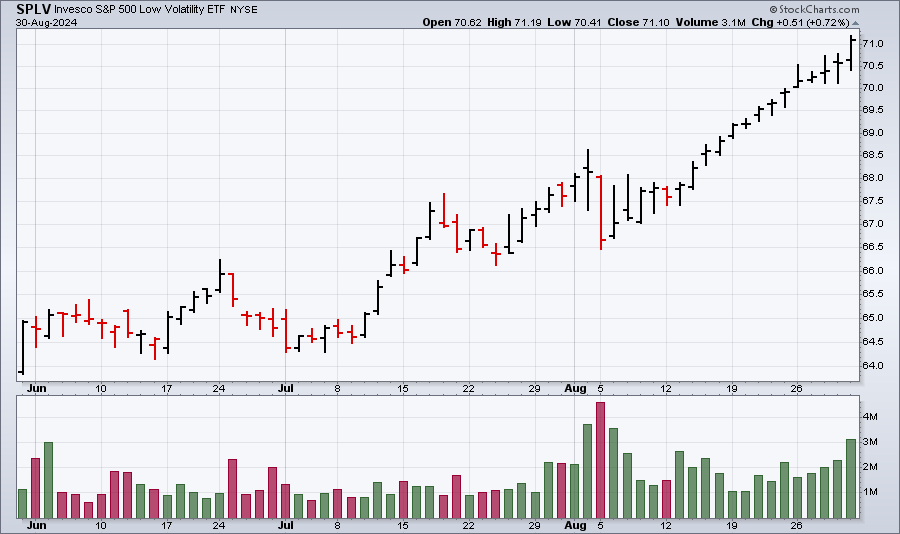Click the final price bar near 71.0
Viewport: 900px width, 534px height.
coord(851,53)
